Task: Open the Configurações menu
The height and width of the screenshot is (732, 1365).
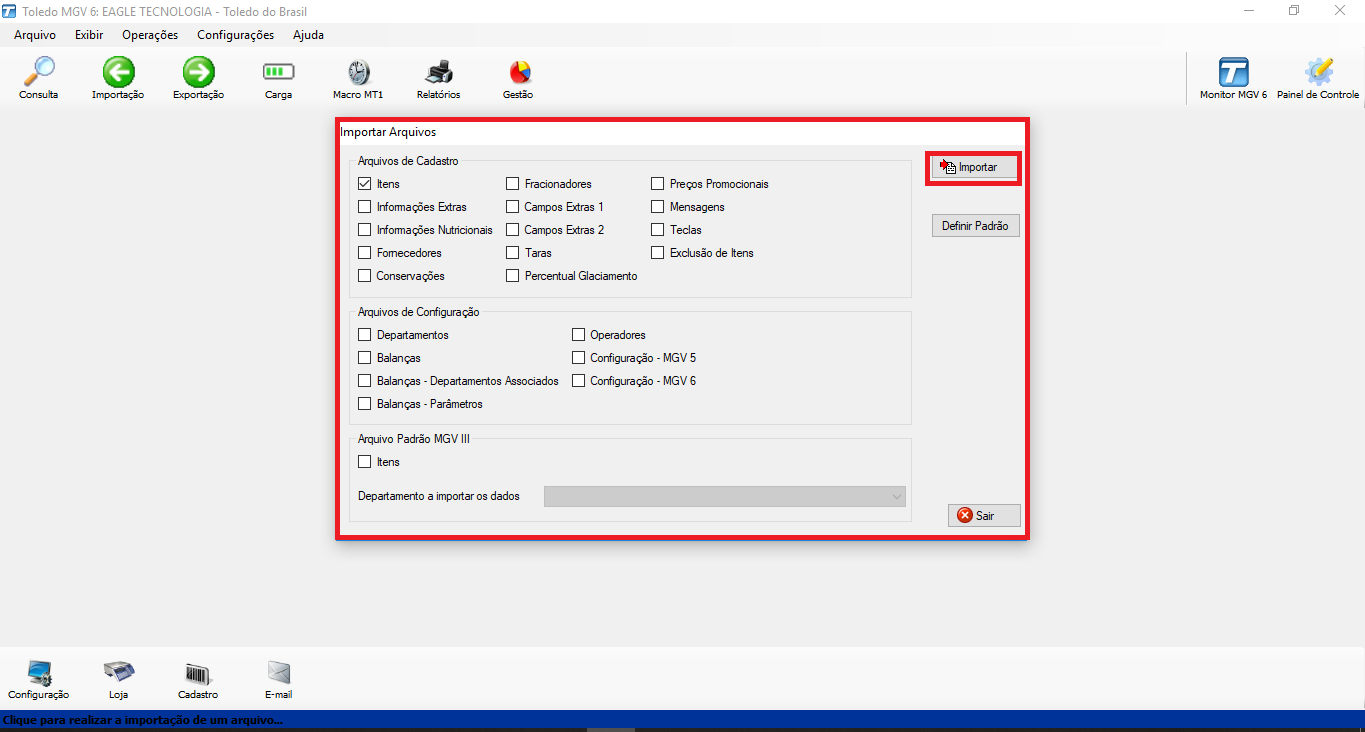Action: tap(235, 35)
